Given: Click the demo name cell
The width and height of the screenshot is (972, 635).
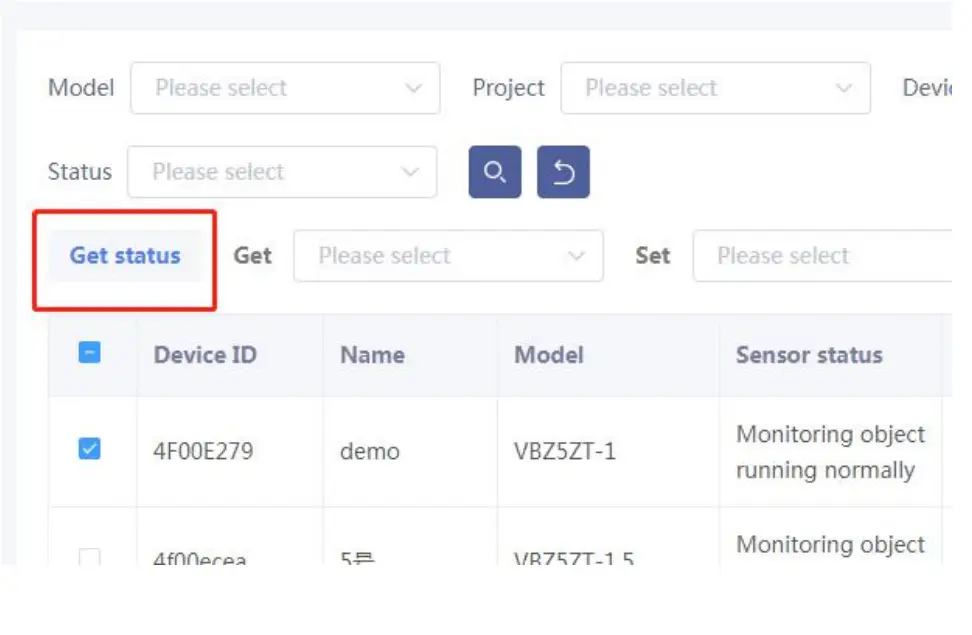Looking at the screenshot, I should [369, 451].
